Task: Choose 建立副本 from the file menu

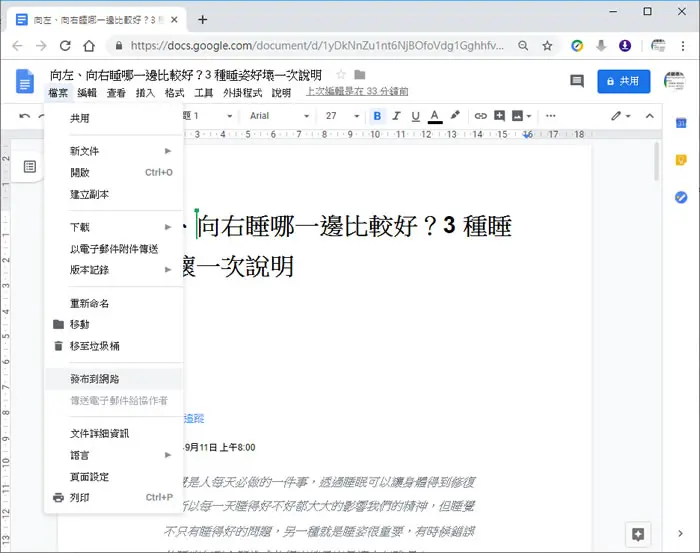Action: 114,194
